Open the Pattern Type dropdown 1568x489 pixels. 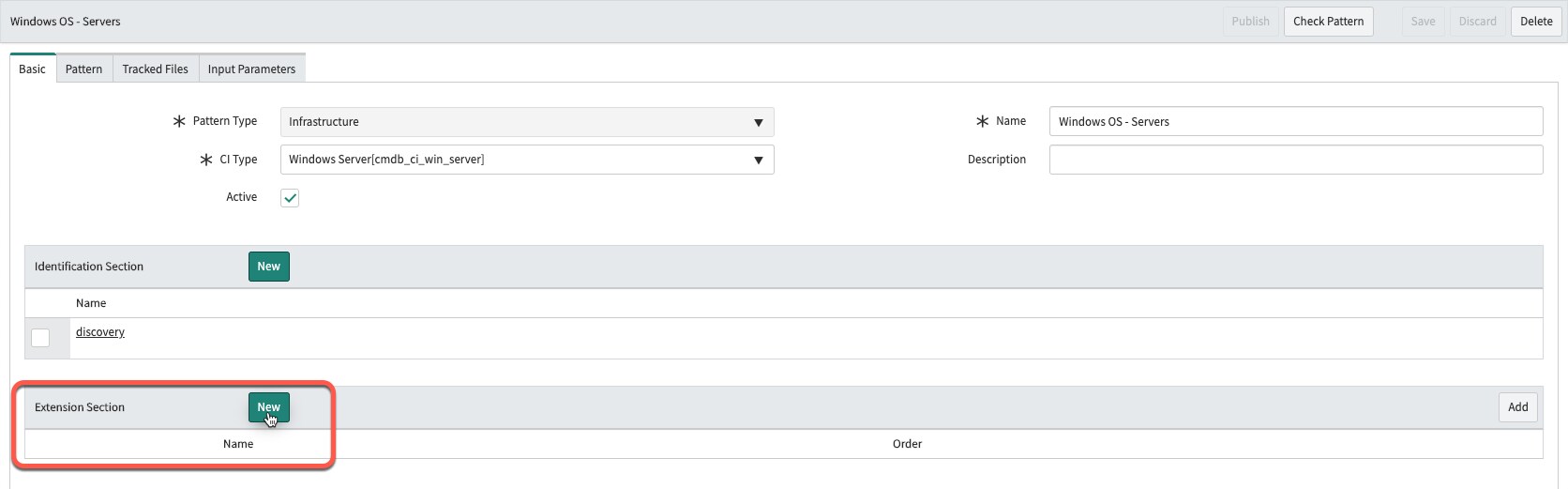527,122
